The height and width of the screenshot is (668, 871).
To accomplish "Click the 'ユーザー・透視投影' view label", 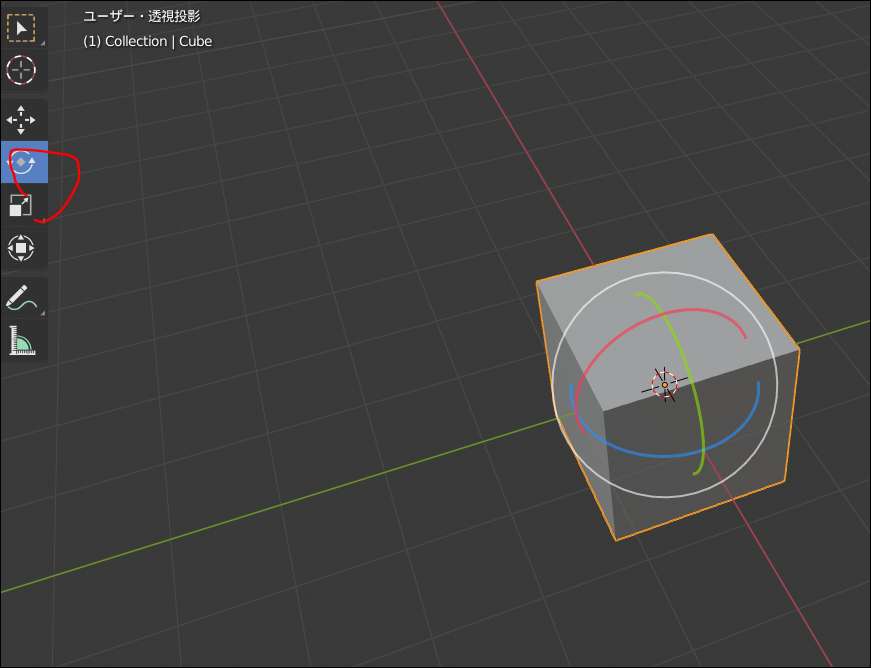I will (142, 16).
